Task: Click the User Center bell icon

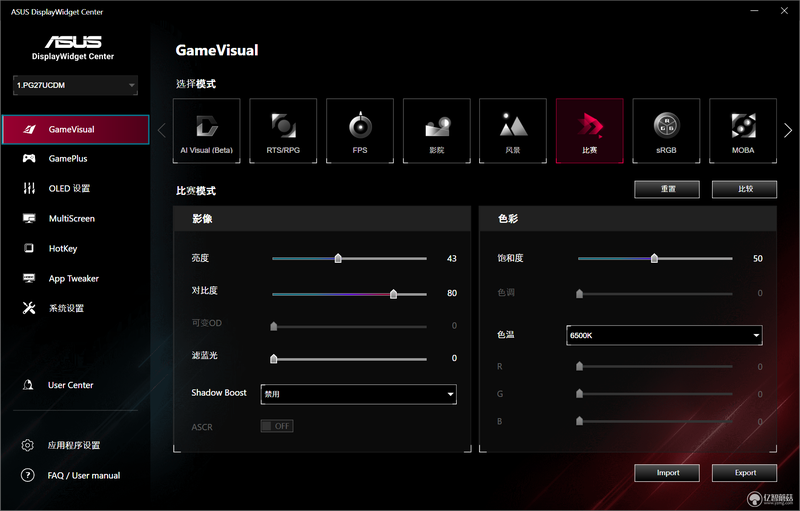Action: coord(28,385)
